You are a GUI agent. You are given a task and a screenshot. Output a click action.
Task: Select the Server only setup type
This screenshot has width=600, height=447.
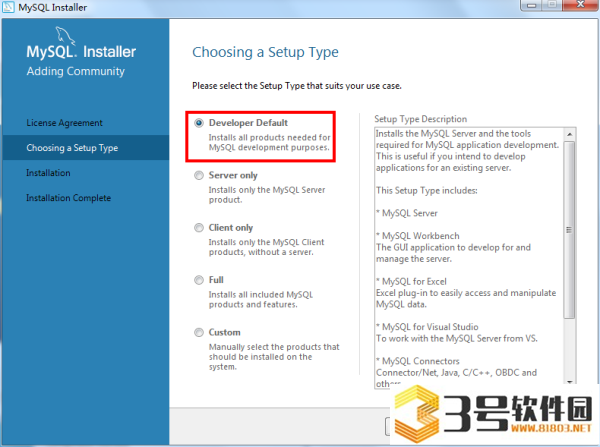[199, 175]
